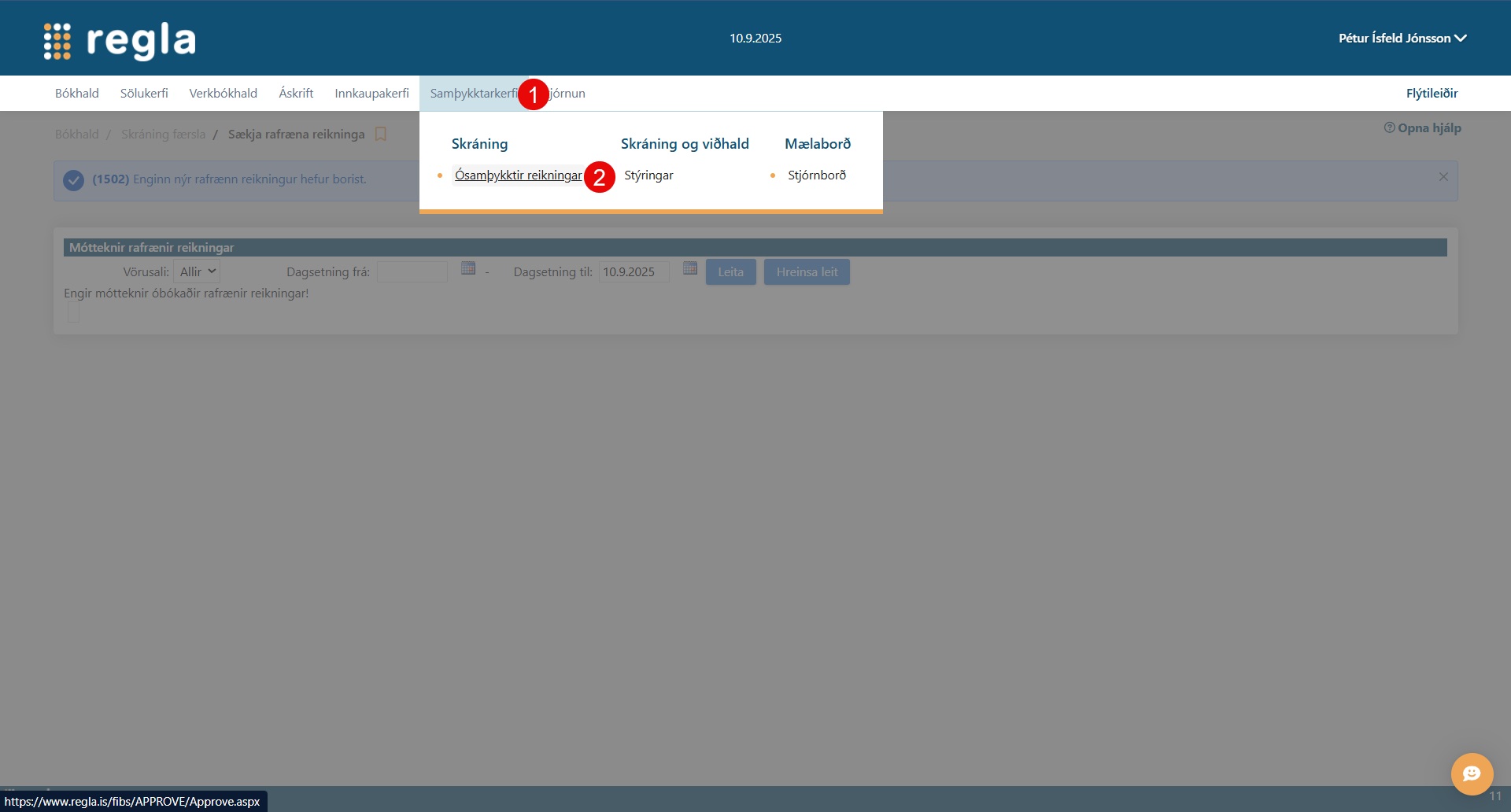This screenshot has height=812, width=1511.
Task: Bookmark the current page with the bookmark icon
Action: point(381,135)
